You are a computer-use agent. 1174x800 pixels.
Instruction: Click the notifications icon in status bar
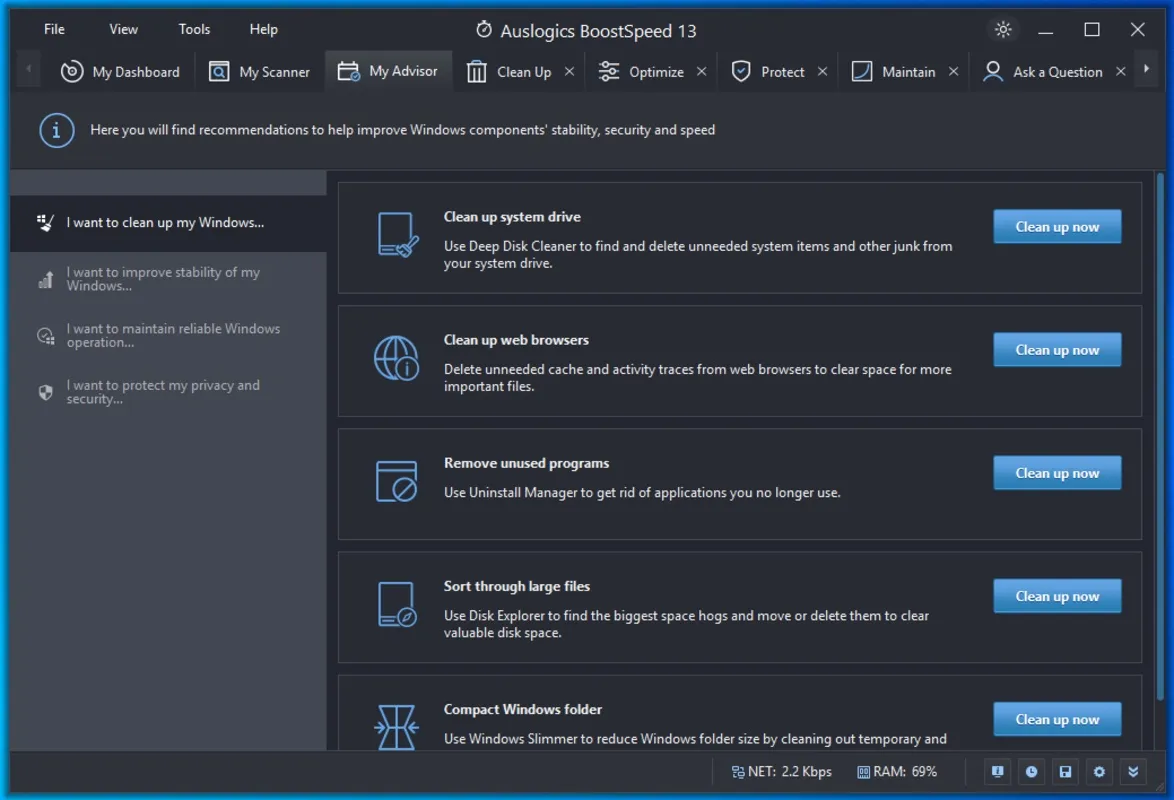[997, 772]
